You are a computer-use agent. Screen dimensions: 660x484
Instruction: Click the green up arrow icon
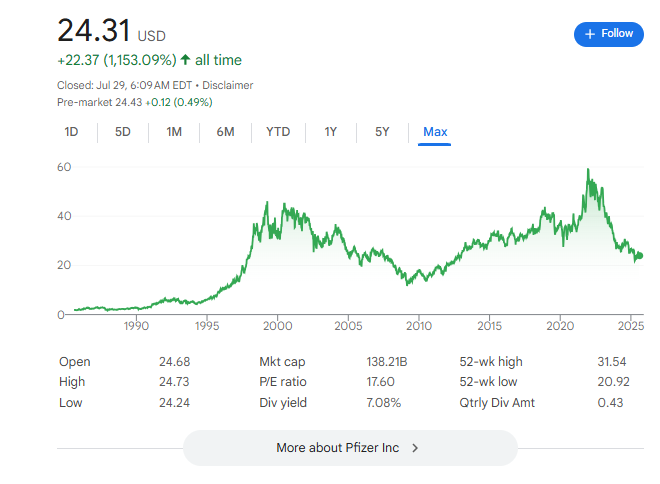point(185,59)
